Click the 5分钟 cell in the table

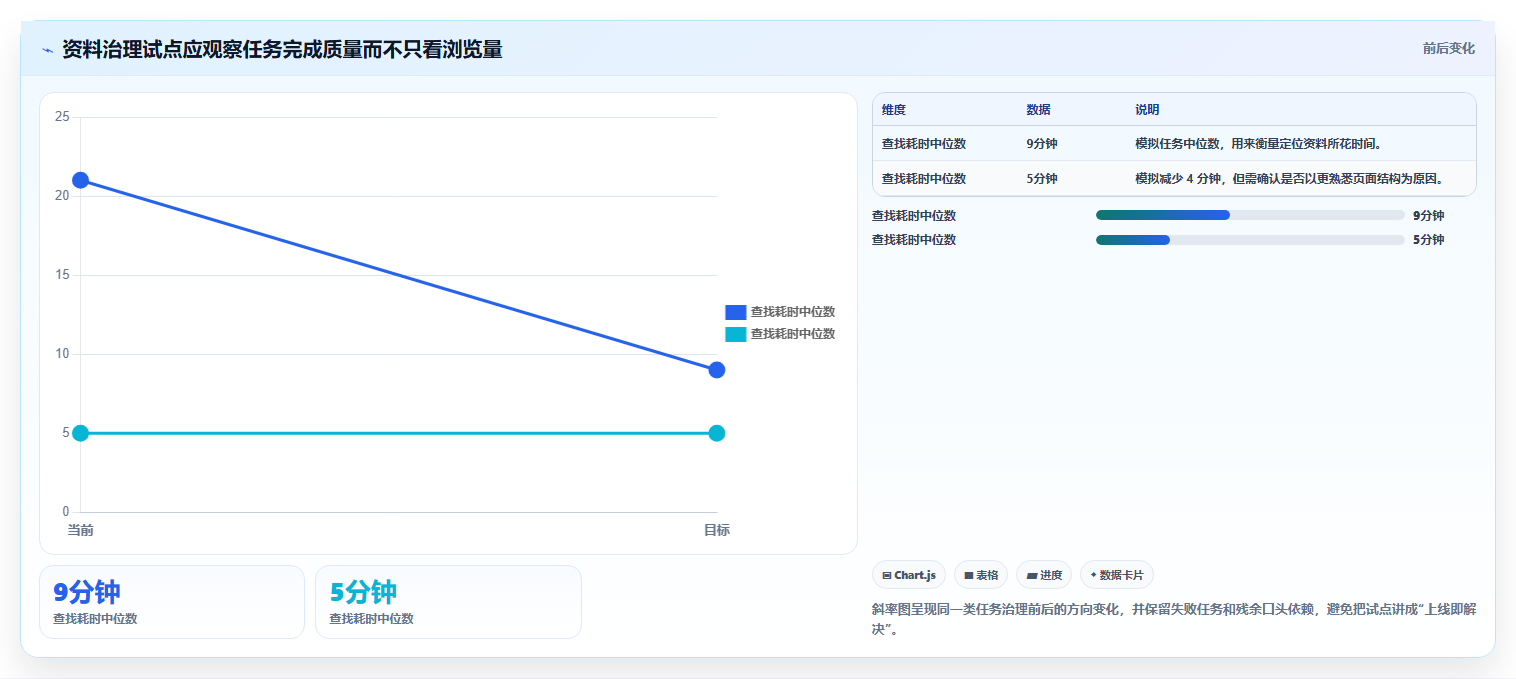coord(1041,179)
